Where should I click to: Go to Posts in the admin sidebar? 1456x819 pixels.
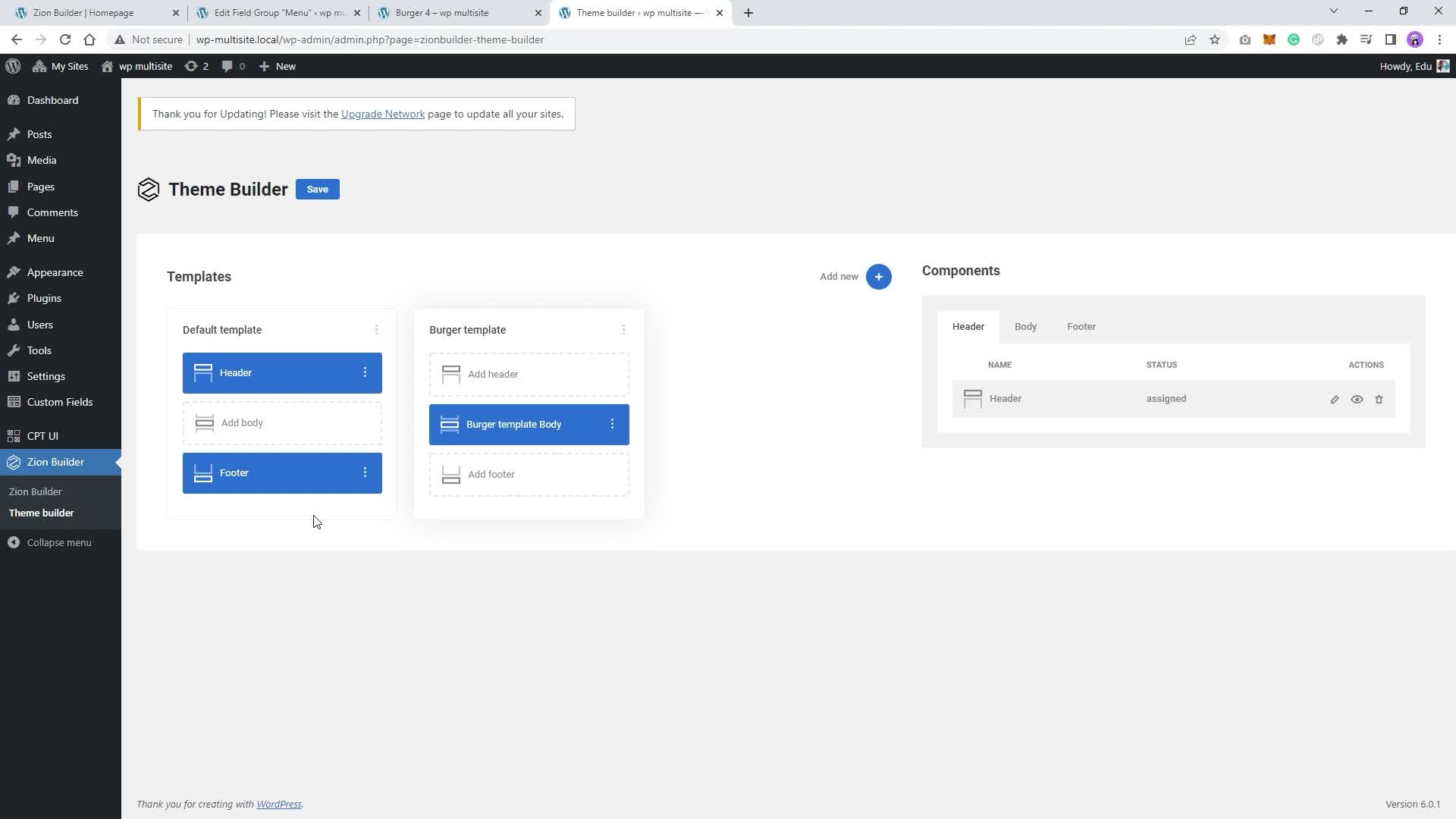click(x=61, y=134)
